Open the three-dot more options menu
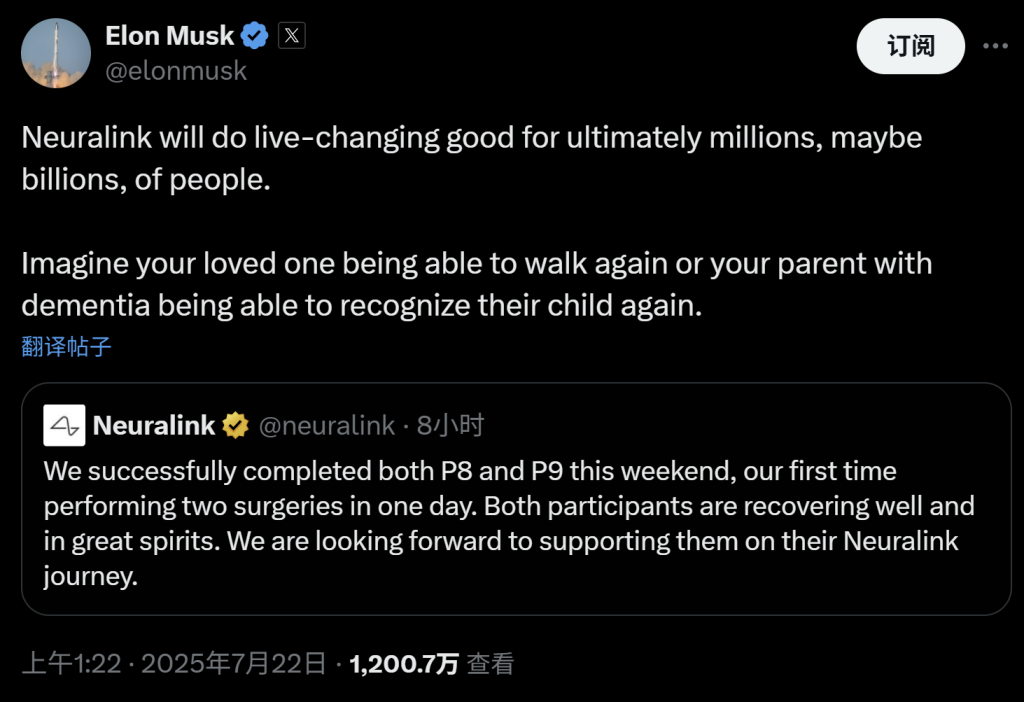1024x702 pixels. click(x=996, y=46)
